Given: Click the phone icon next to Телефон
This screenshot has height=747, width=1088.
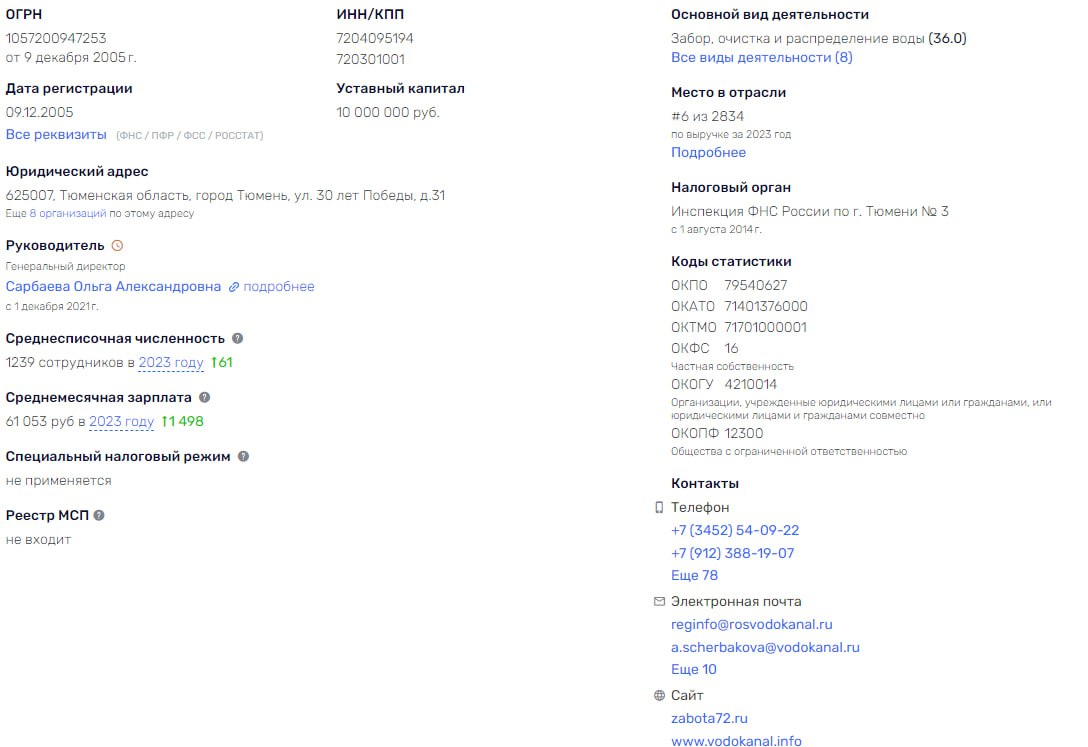Looking at the screenshot, I should click(x=658, y=508).
